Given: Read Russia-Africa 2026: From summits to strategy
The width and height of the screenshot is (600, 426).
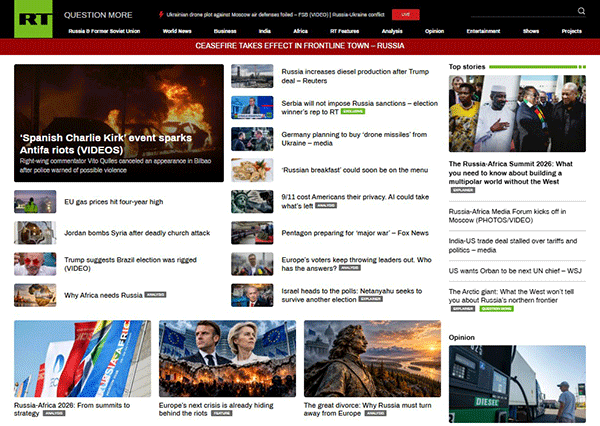Looking at the screenshot, I should pyautogui.click(x=72, y=409).
